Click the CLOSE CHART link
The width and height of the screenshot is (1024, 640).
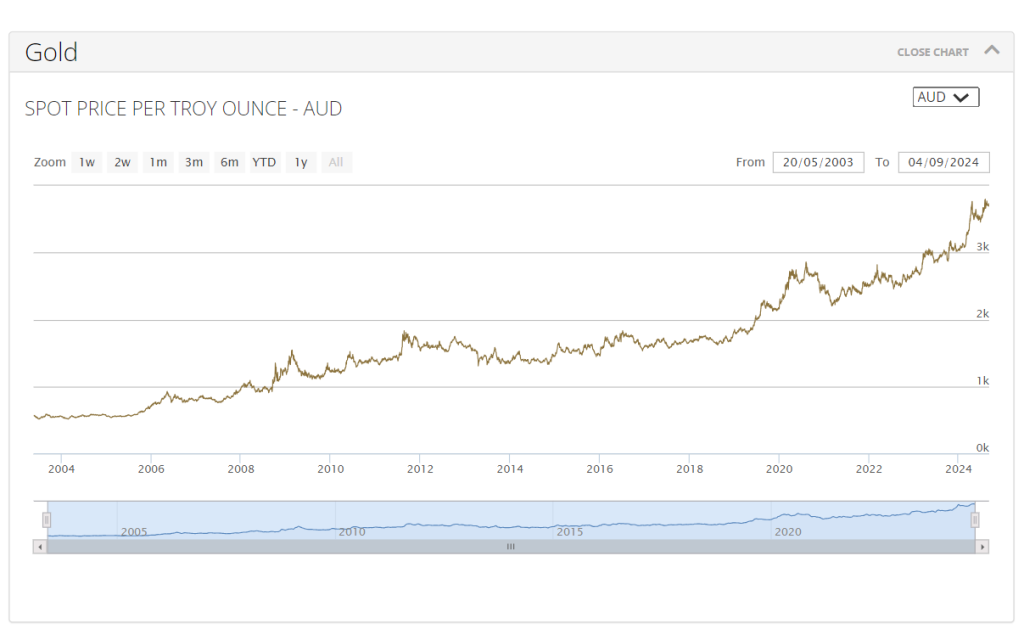tap(932, 52)
